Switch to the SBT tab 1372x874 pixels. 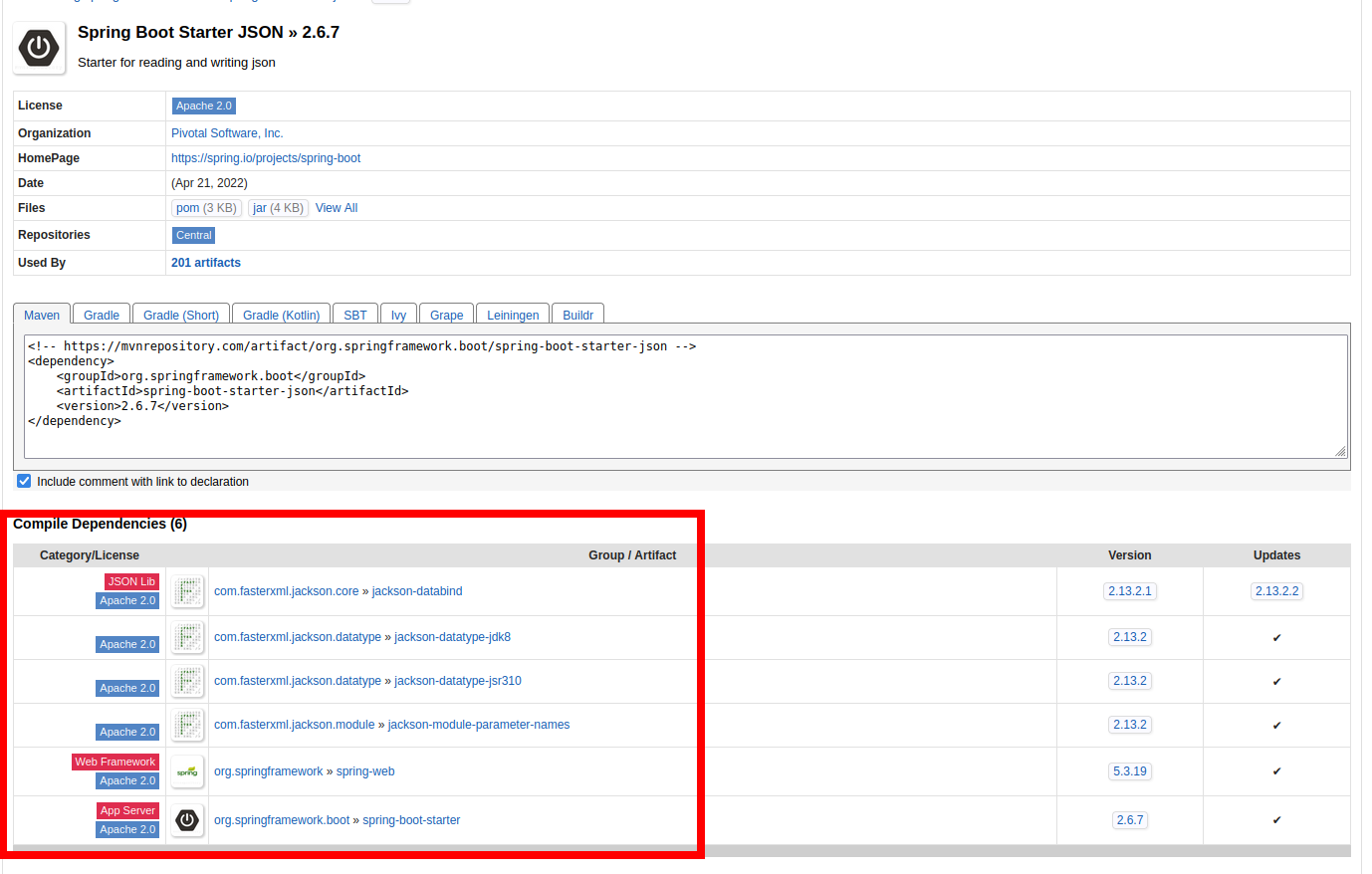355,315
